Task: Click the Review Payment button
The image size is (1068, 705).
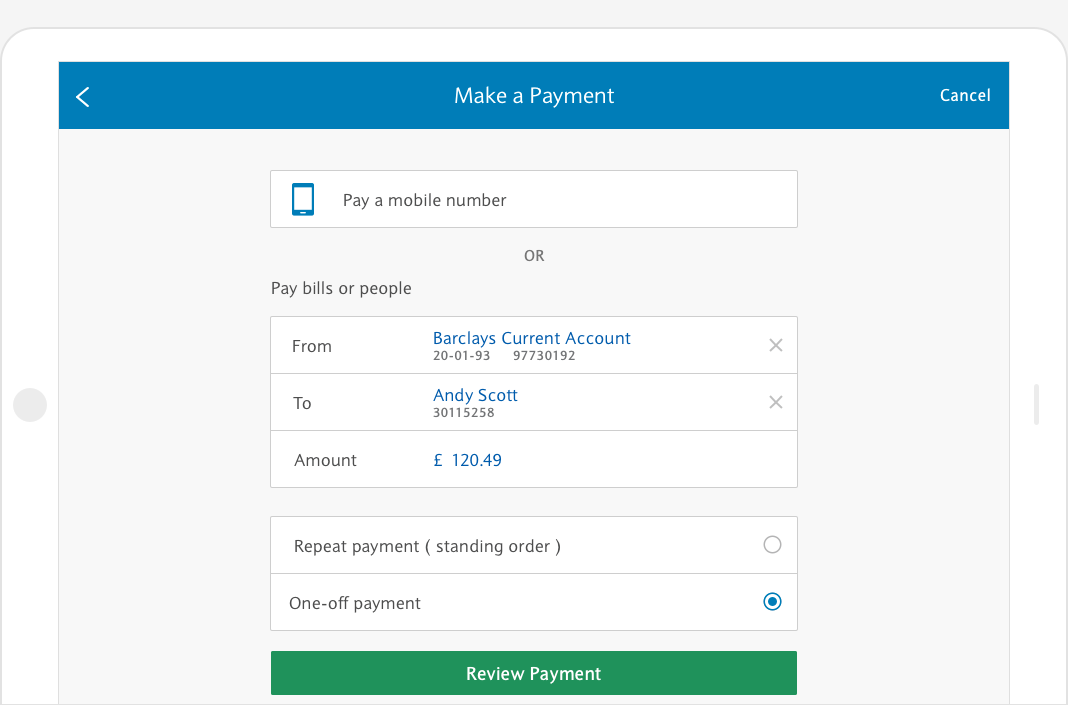Action: pos(534,673)
